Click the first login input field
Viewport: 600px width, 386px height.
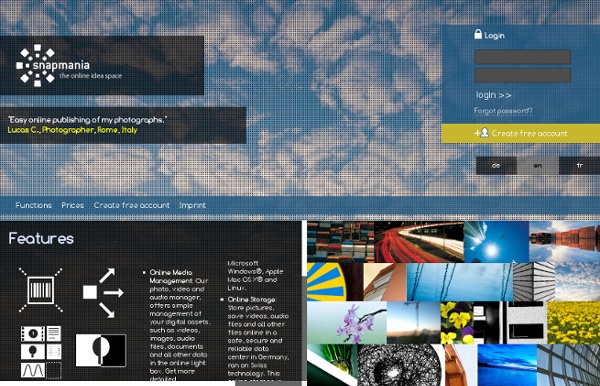pos(522,57)
